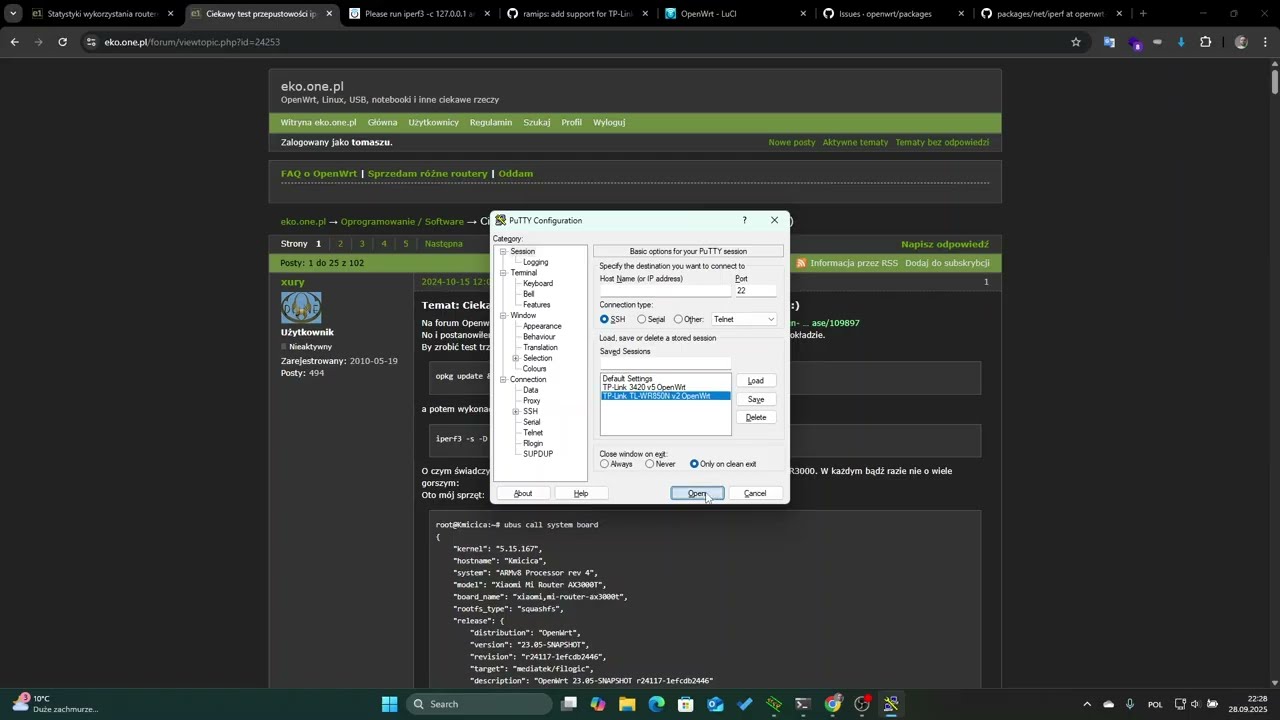
Task: Open new browser tab
Action: pyautogui.click(x=1143, y=14)
